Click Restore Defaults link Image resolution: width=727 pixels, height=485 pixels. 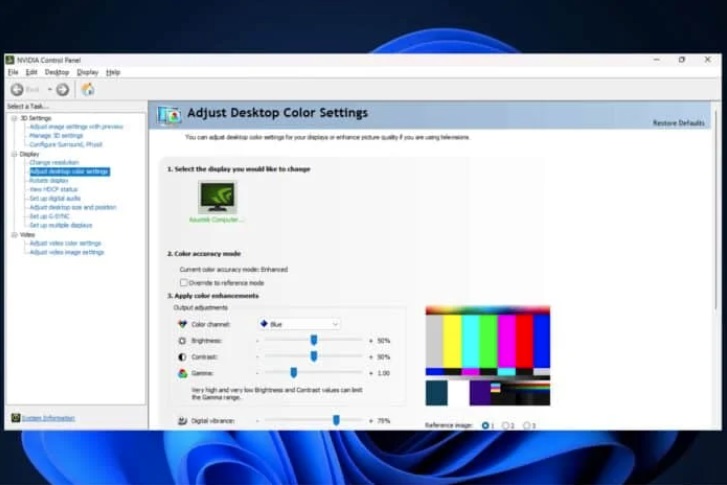pyautogui.click(x=678, y=123)
